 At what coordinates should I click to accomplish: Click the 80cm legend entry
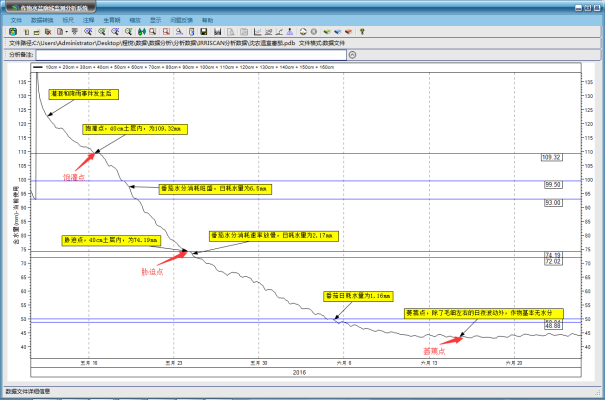pos(171,67)
